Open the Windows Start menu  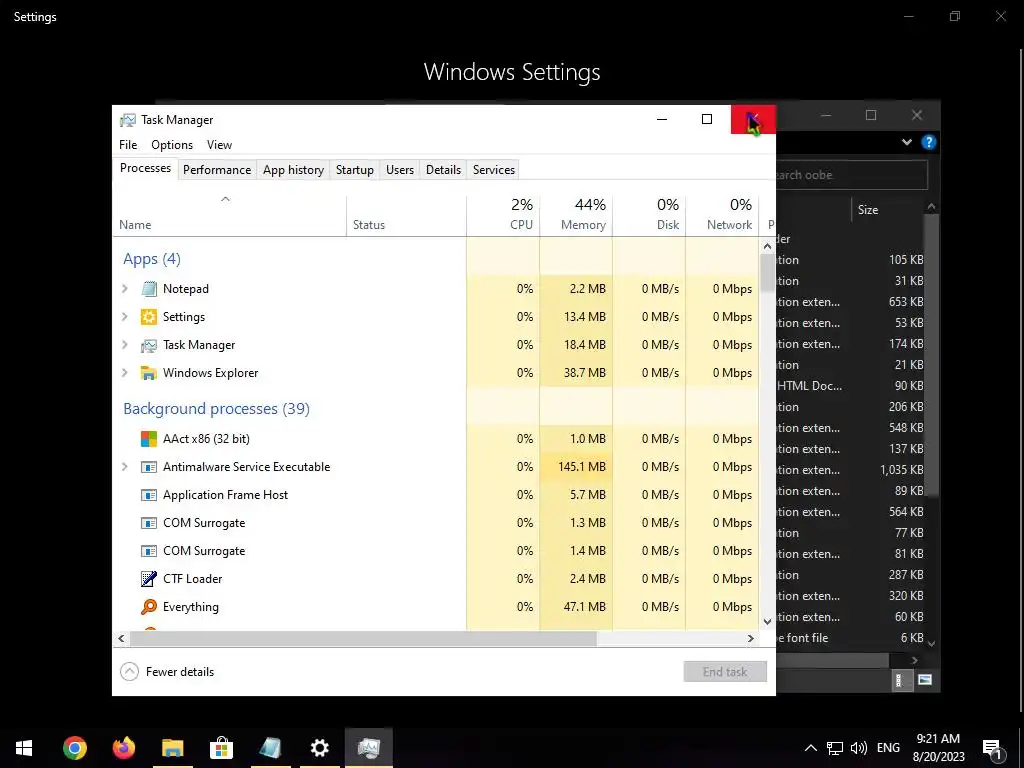tap(24, 748)
